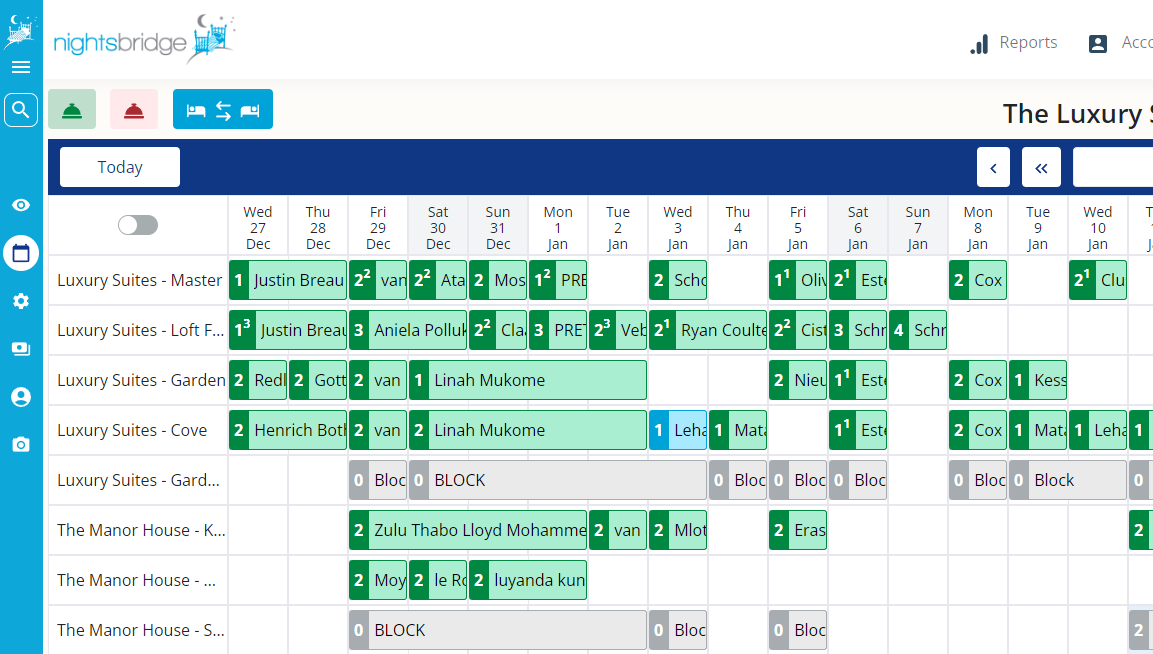Screen dimensions: 1153x654
Task: Click the Luxury Suites - Master room label
Action: 139,280
